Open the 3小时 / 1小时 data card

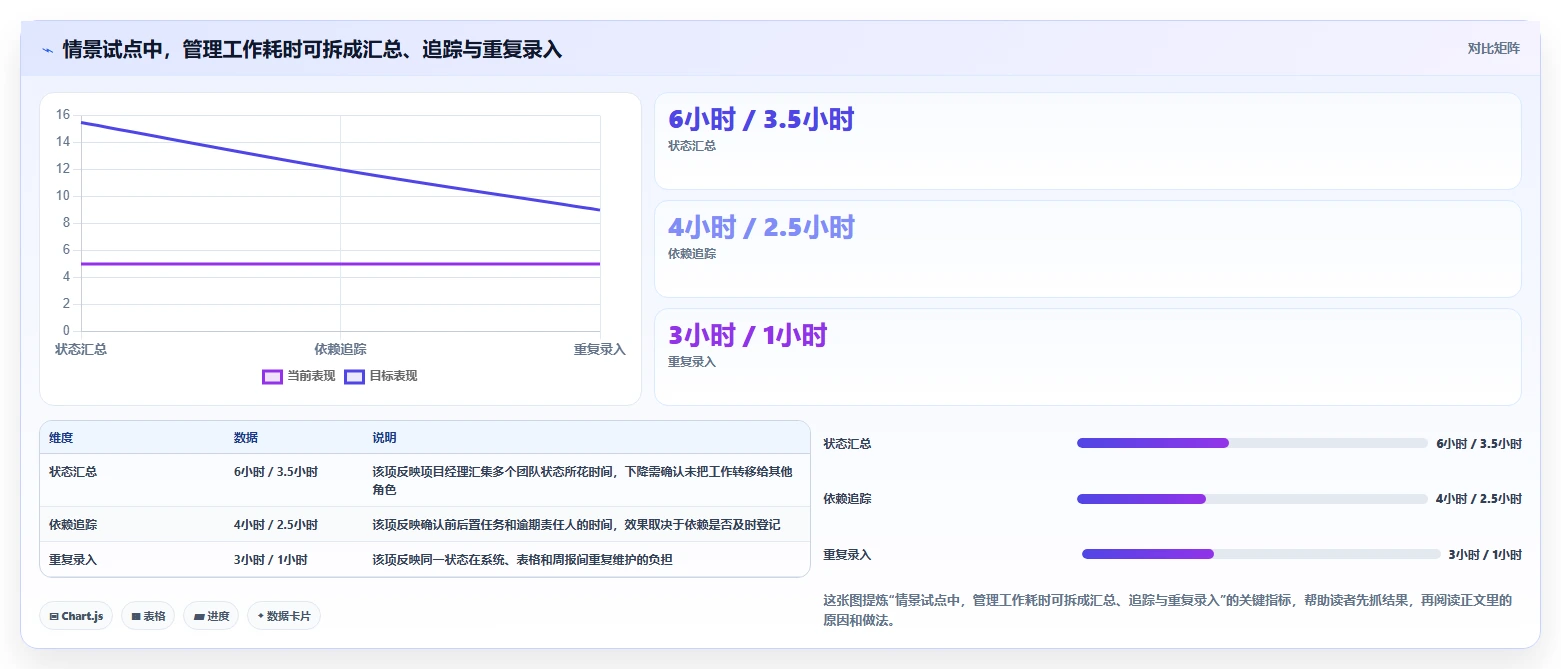pyautogui.click(x=1087, y=357)
